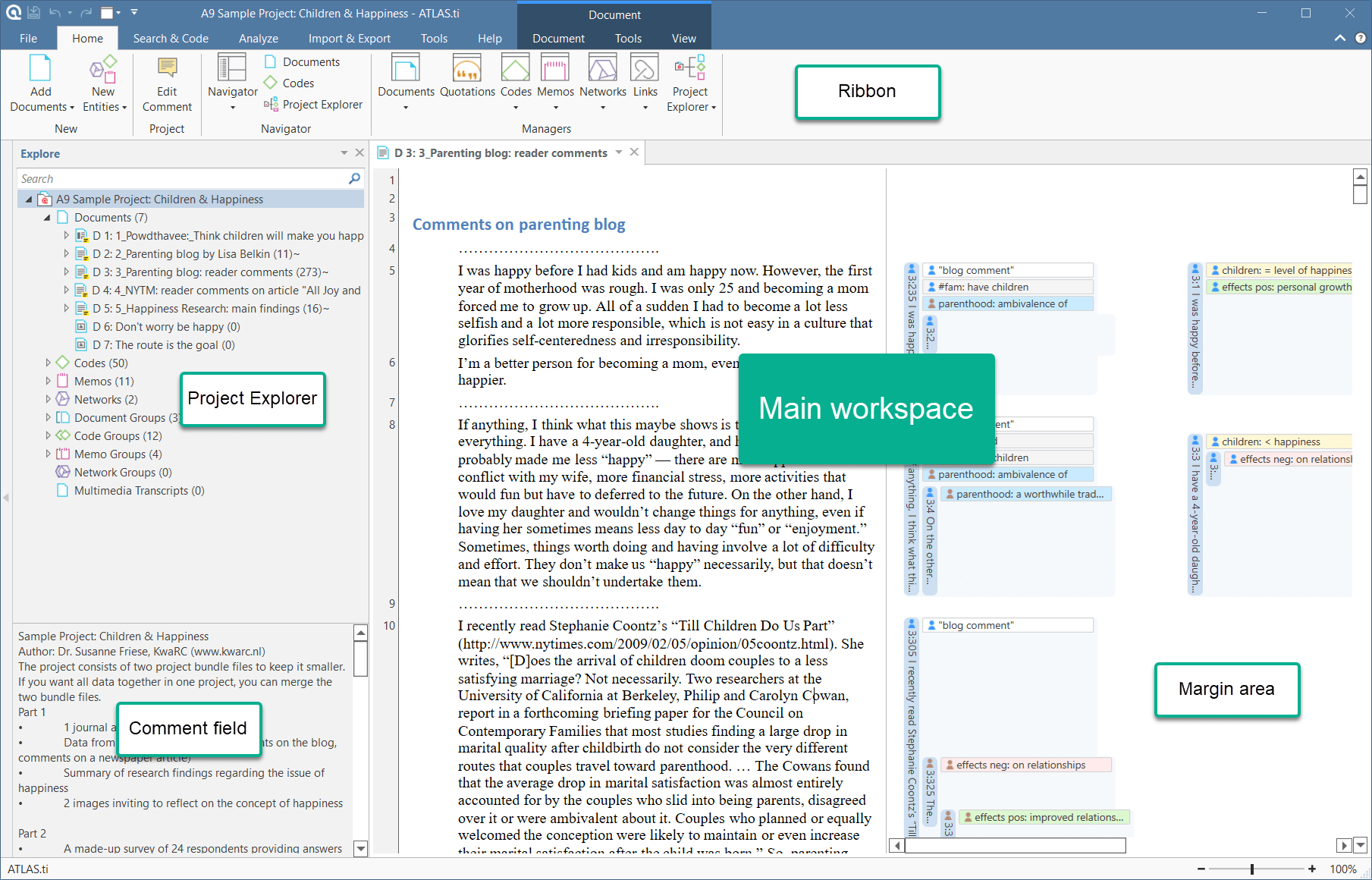Click the margin area horizontal scrollbar

coord(1015,845)
